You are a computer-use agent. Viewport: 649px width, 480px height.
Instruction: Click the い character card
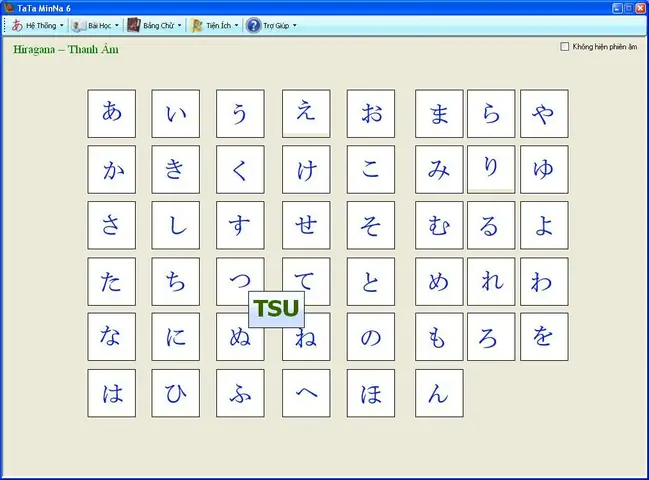(x=175, y=114)
